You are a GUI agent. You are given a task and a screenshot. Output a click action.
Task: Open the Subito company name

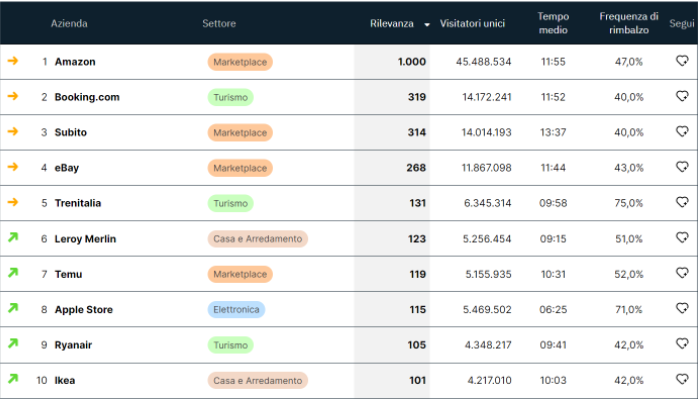pyautogui.click(x=70, y=132)
